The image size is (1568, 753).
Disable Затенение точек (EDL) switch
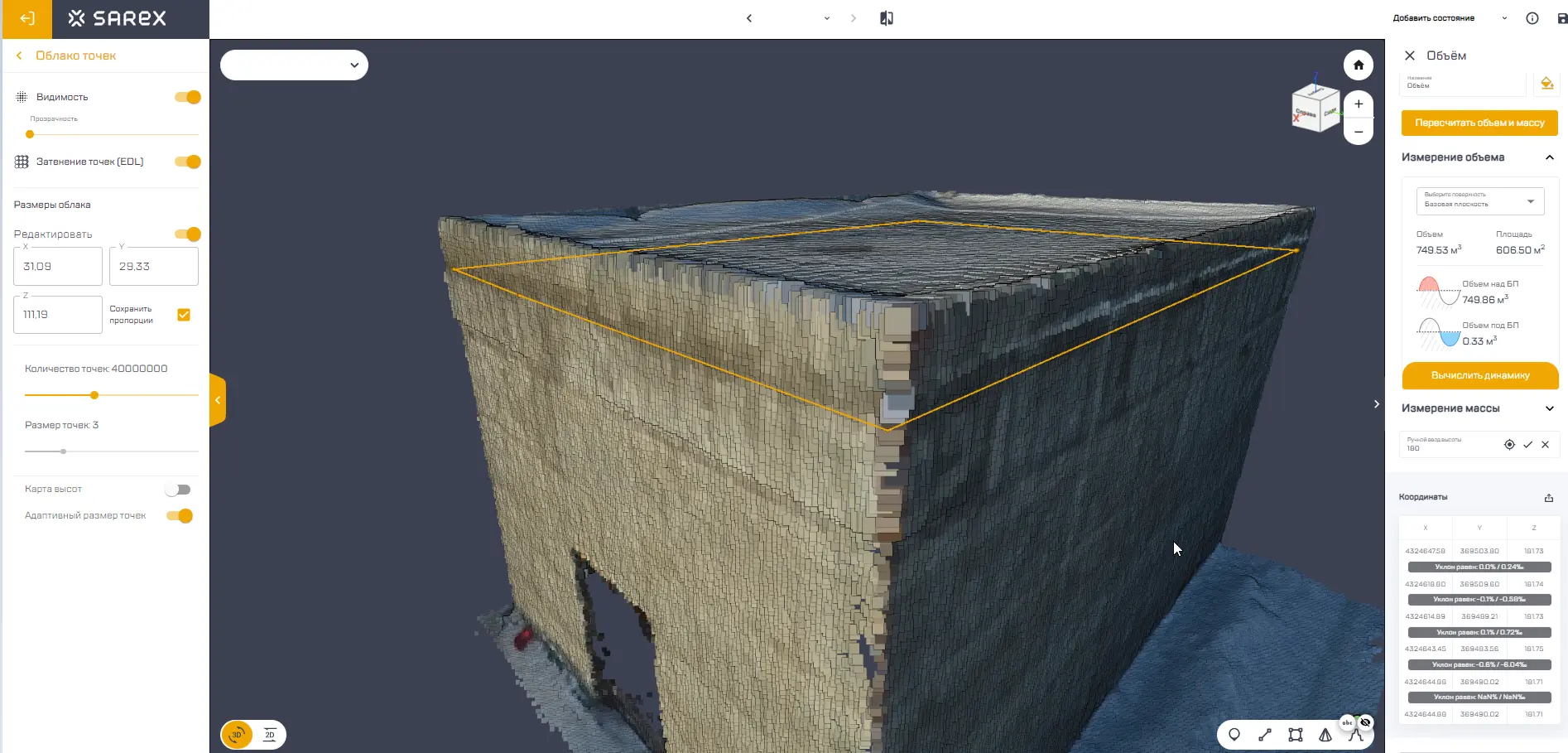tap(188, 162)
